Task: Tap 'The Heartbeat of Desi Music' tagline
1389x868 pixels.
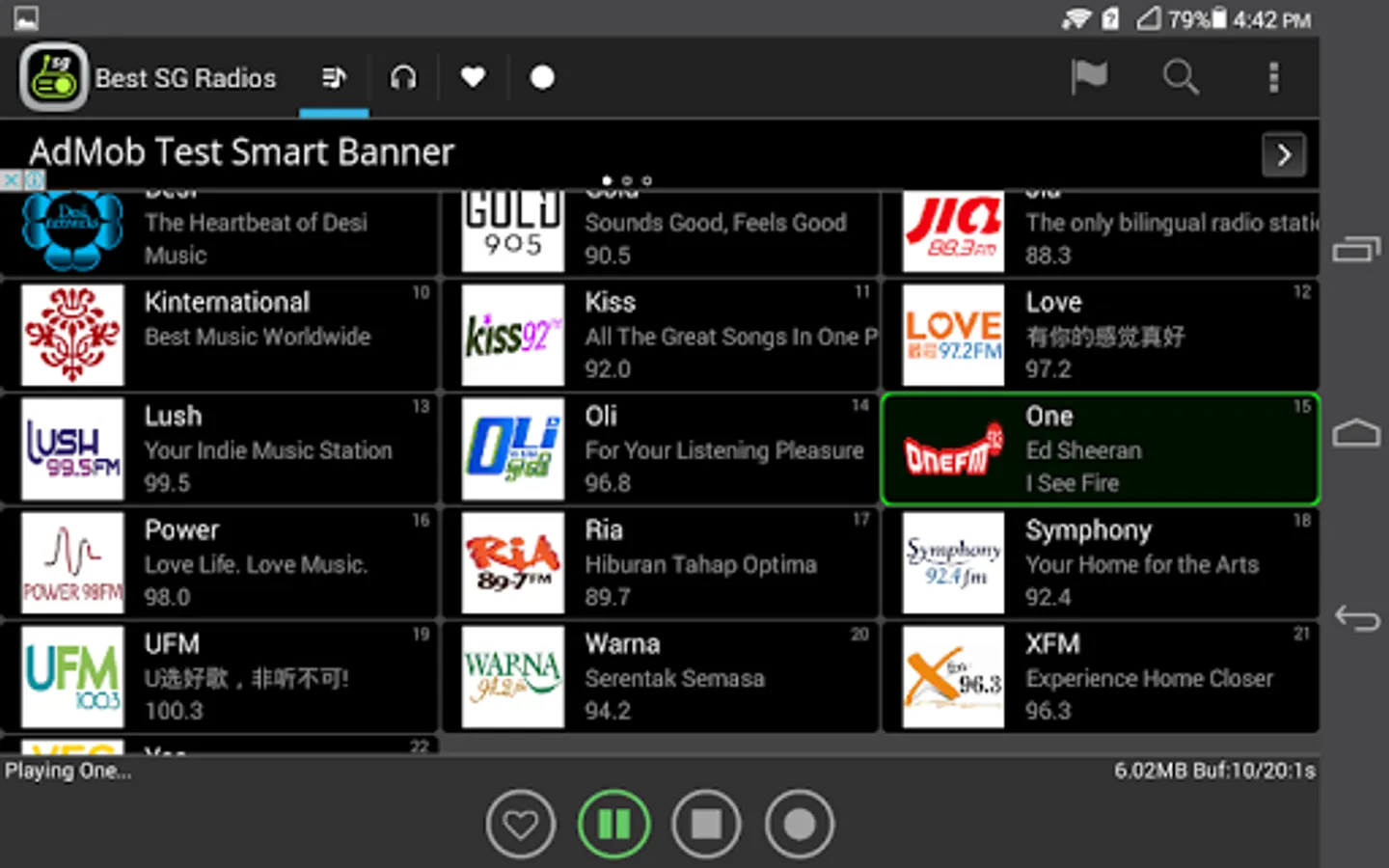Action: [x=256, y=238]
